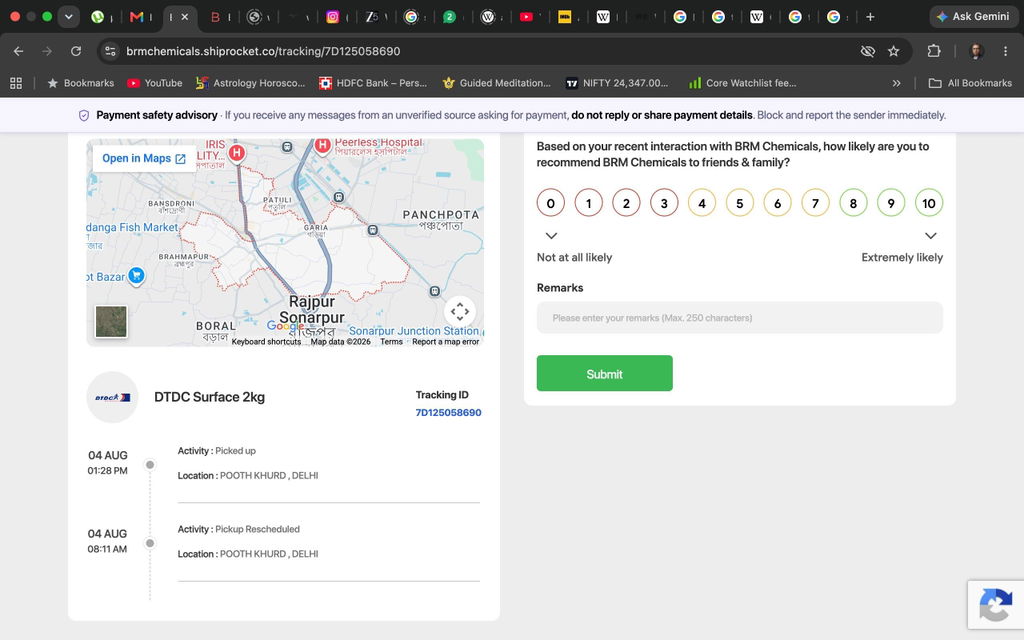Image resolution: width=1024 pixels, height=640 pixels.
Task: Select rating 8 for recommendation
Action: 853,203
